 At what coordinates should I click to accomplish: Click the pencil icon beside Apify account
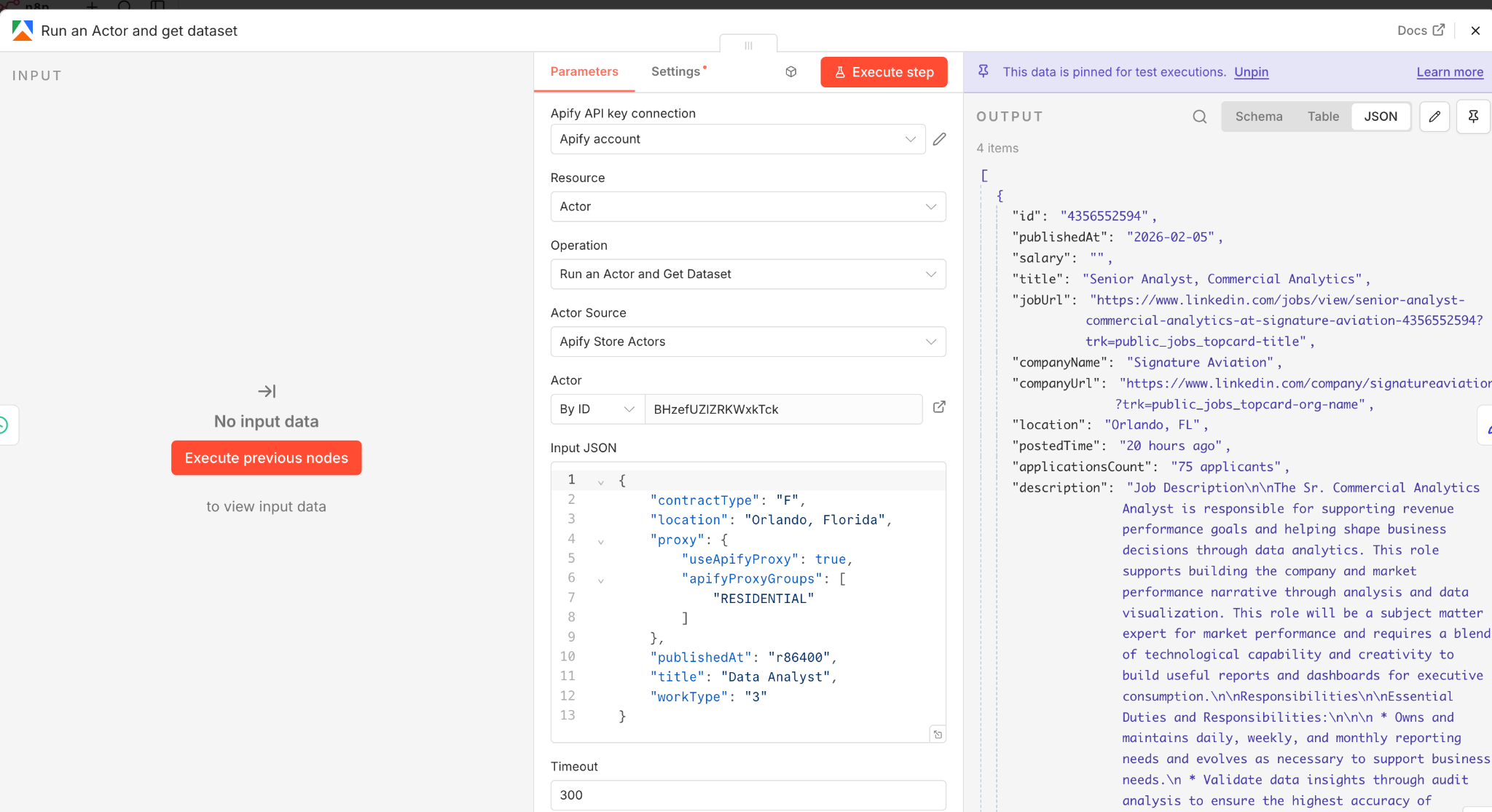tap(939, 139)
